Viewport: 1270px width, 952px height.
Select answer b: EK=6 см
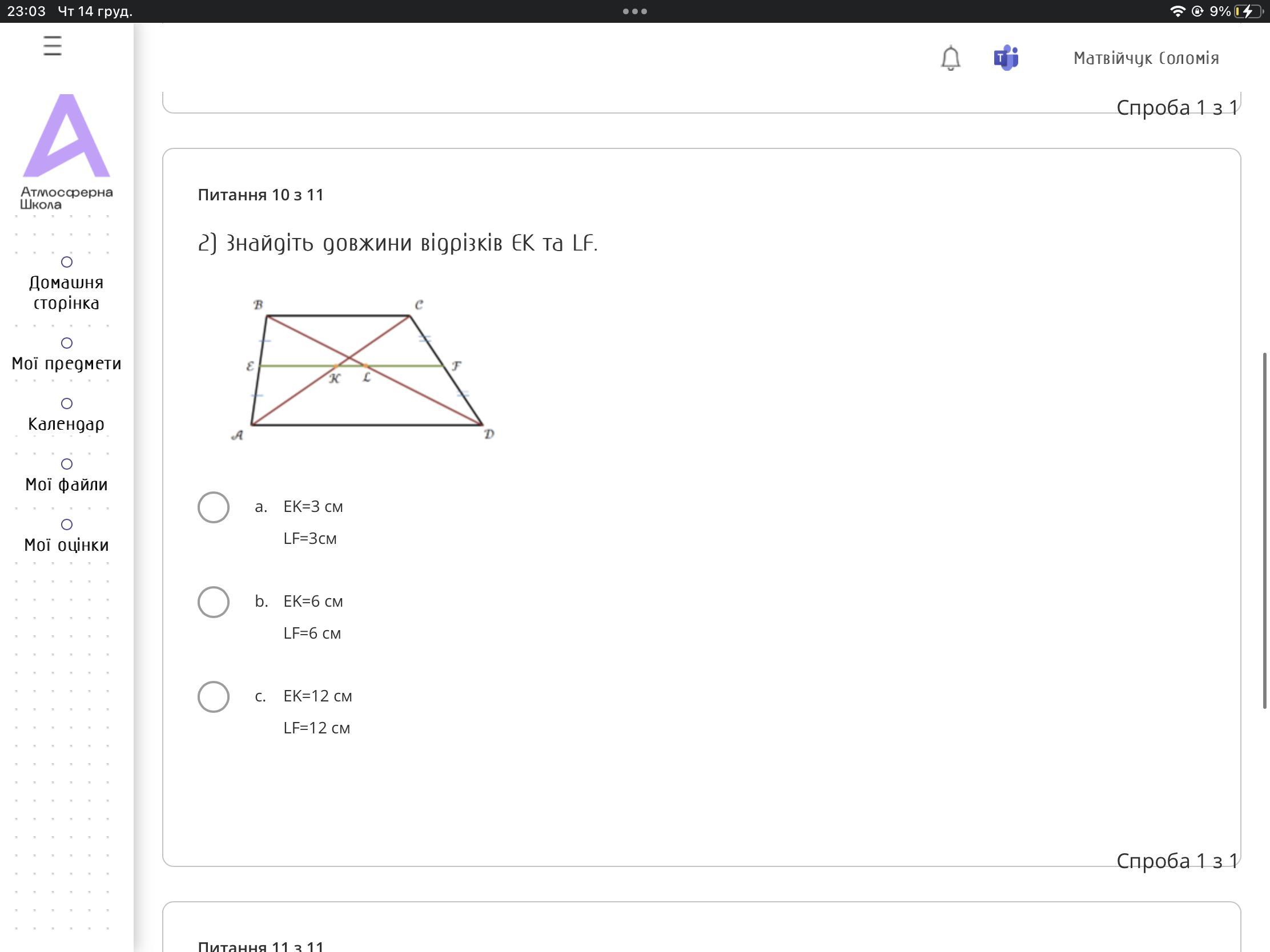(214, 602)
